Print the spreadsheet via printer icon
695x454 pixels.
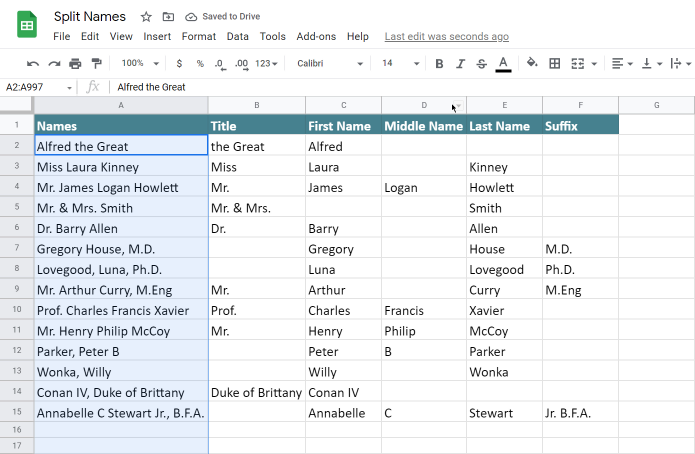(x=75, y=63)
